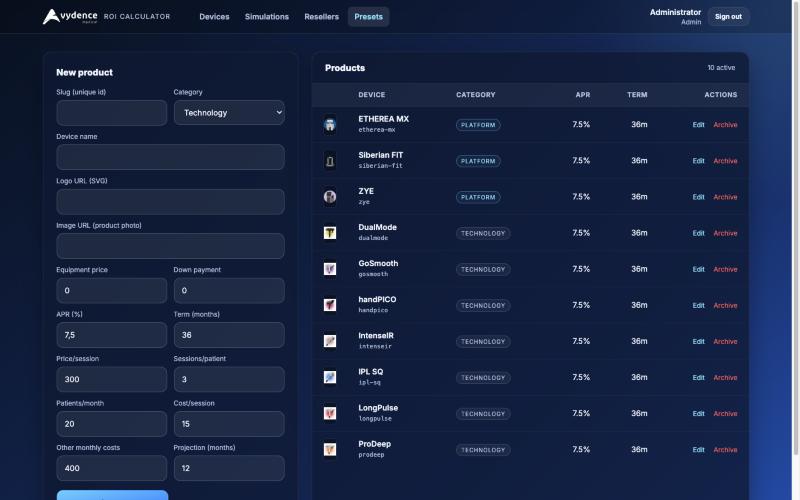Image resolution: width=800 pixels, height=500 pixels.
Task: Select the Presets tab
Action: (368, 17)
